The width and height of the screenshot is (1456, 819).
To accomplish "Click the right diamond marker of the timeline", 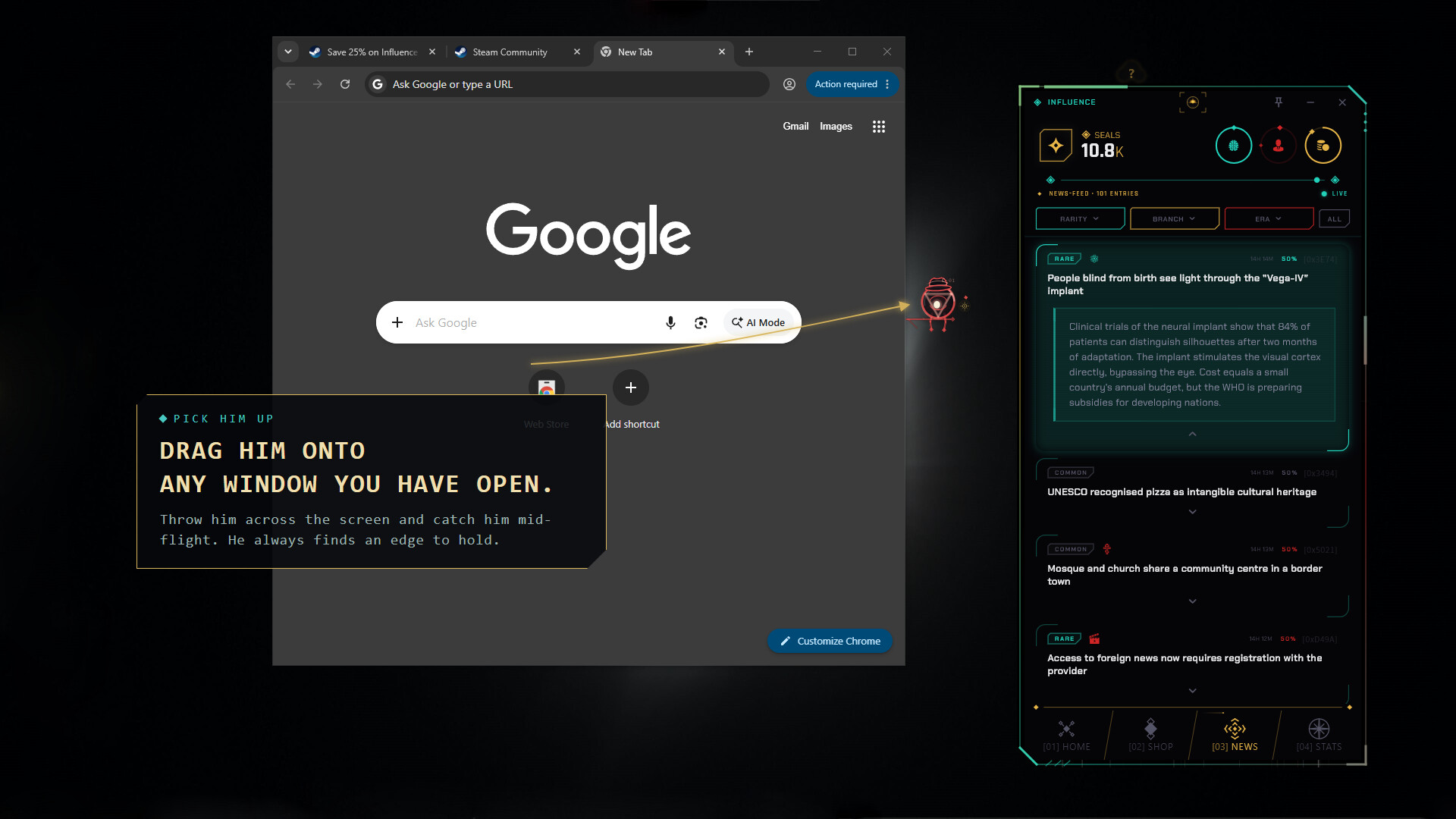I will pyautogui.click(x=1335, y=180).
